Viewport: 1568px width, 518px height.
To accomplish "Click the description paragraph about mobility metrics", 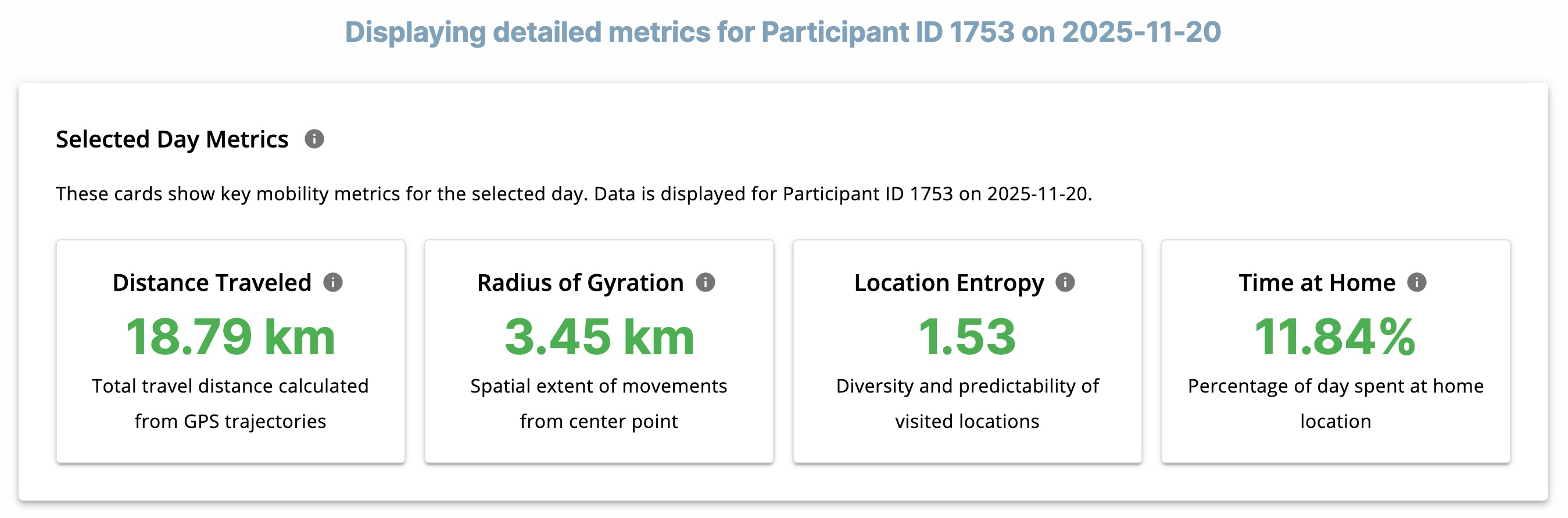I will (574, 194).
